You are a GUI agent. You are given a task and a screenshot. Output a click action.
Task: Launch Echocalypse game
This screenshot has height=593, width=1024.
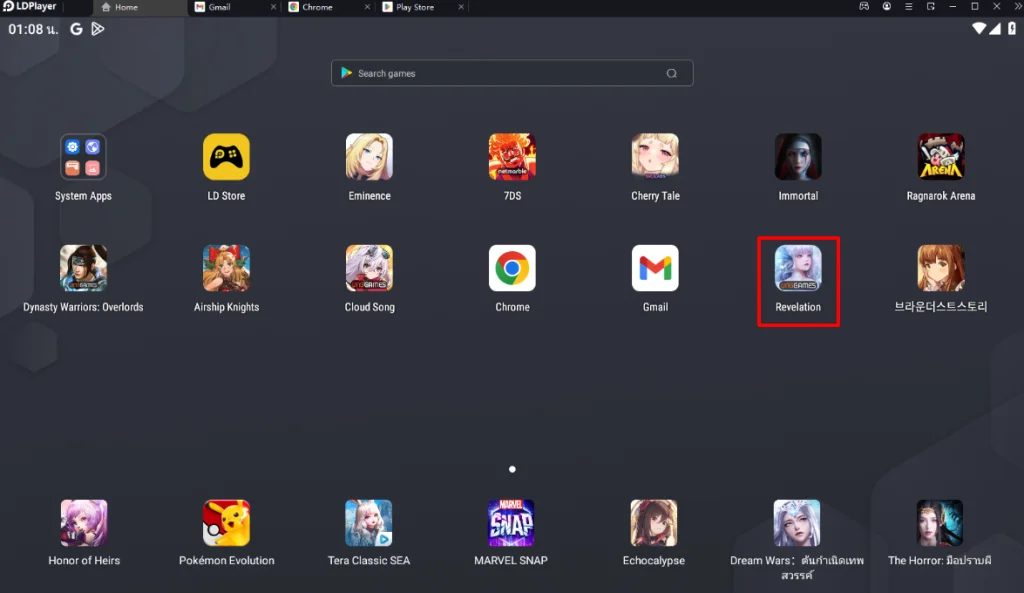click(x=654, y=522)
